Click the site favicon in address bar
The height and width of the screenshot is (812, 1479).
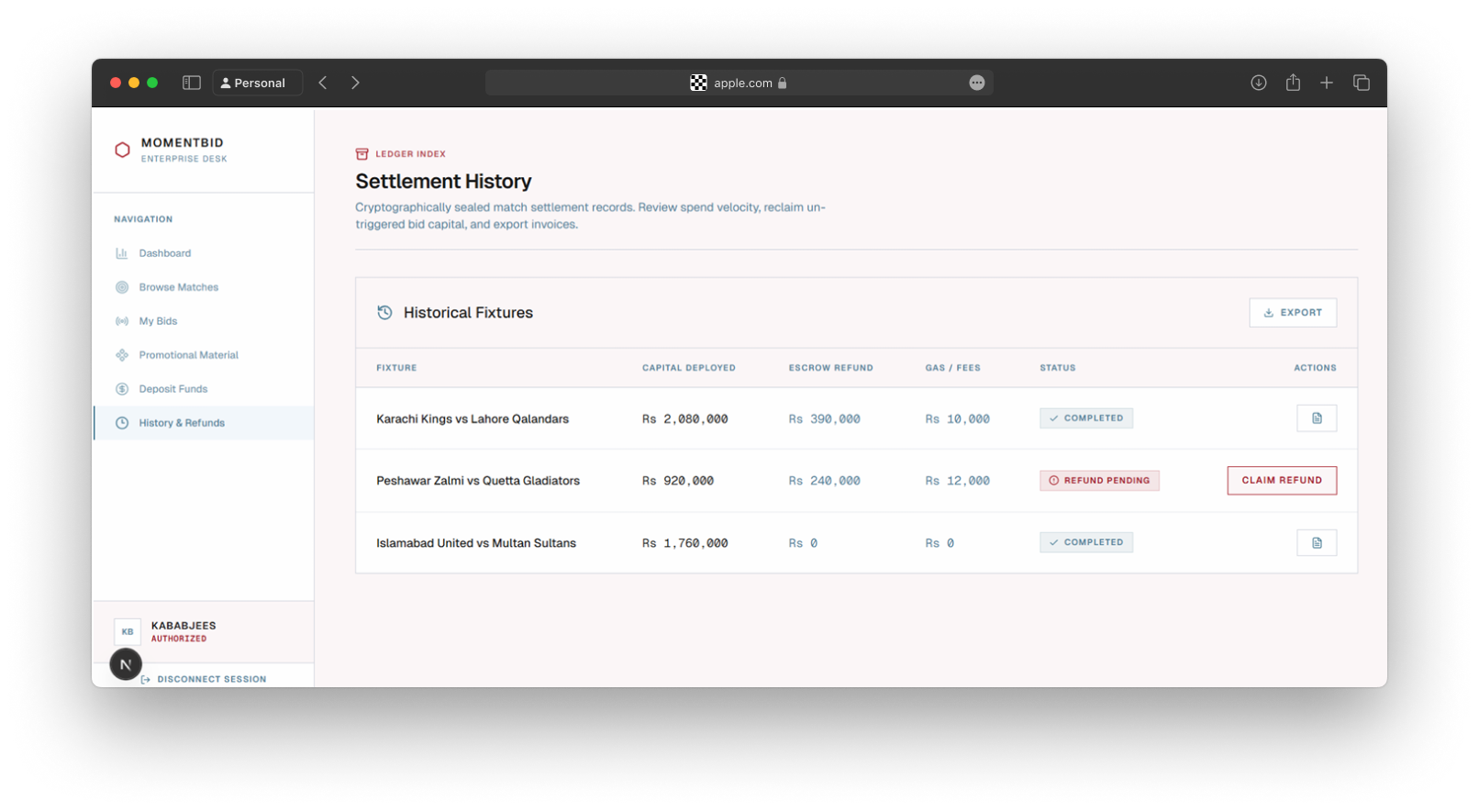pyautogui.click(x=698, y=83)
